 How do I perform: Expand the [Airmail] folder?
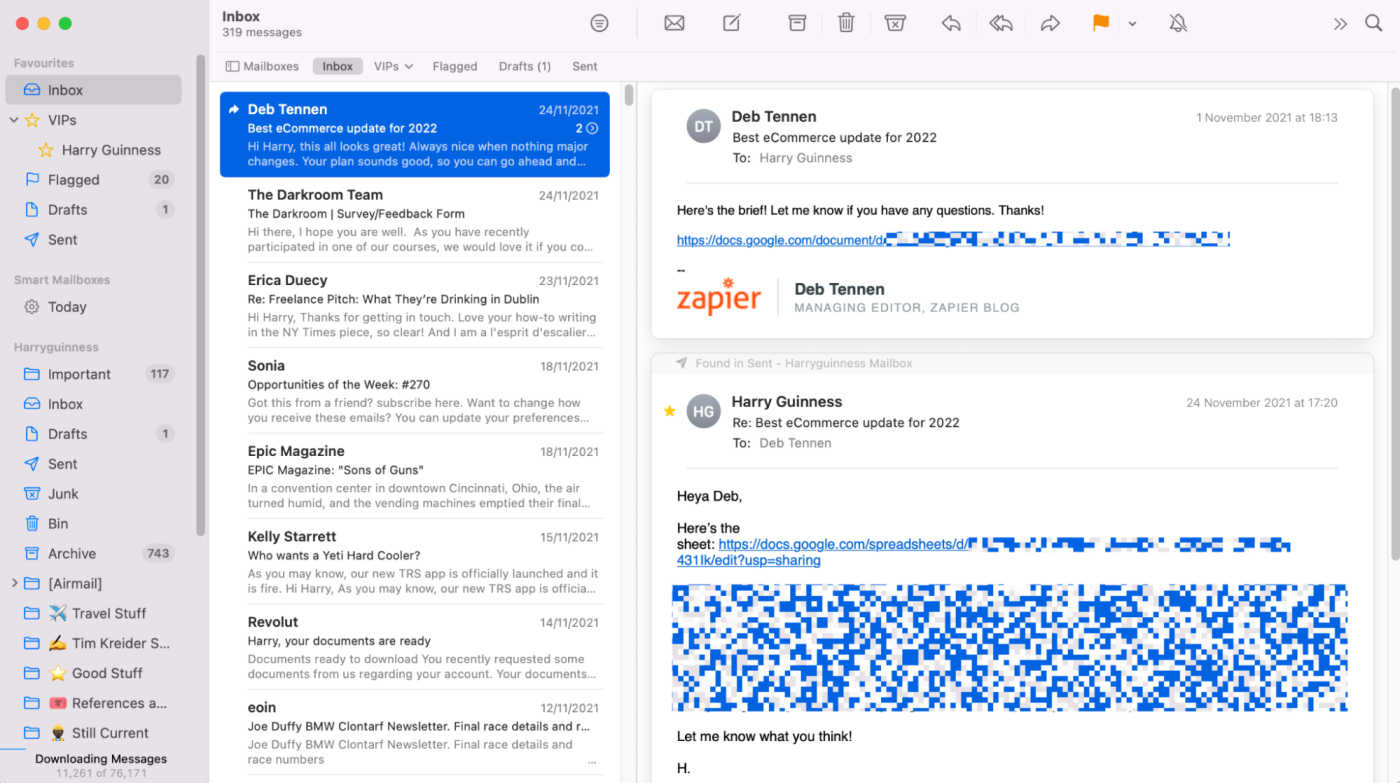(x=14, y=583)
